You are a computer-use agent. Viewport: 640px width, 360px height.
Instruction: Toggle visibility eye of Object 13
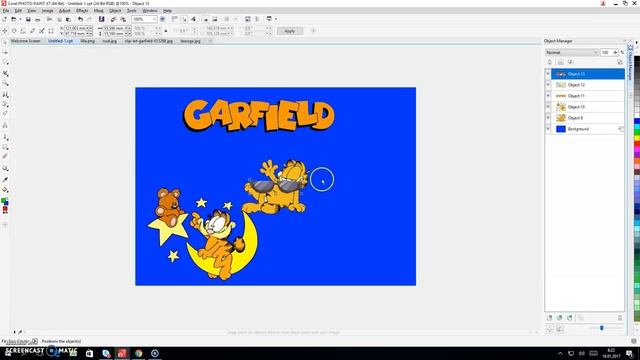click(548, 74)
